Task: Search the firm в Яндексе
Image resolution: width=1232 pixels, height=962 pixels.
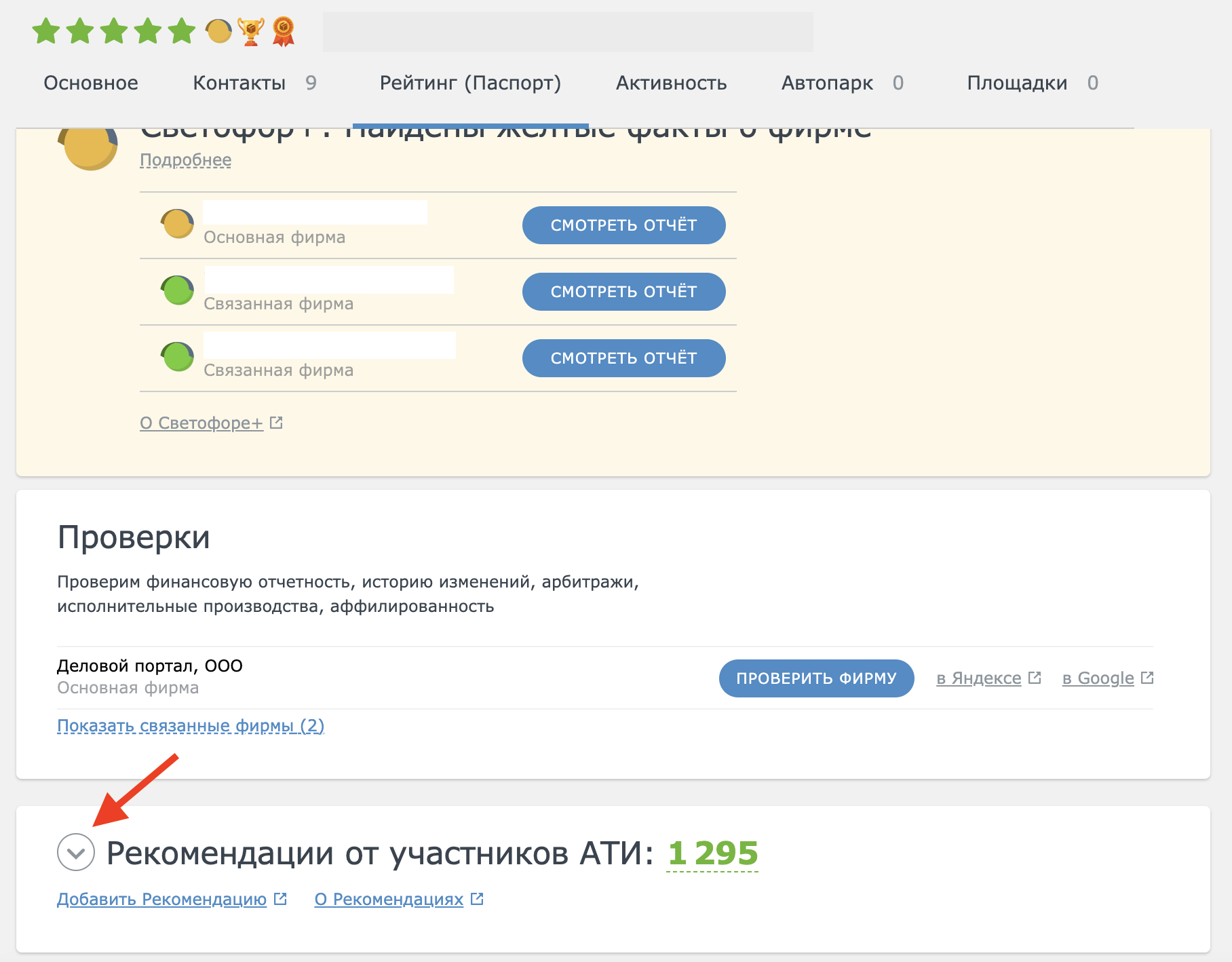Action: click(x=979, y=678)
